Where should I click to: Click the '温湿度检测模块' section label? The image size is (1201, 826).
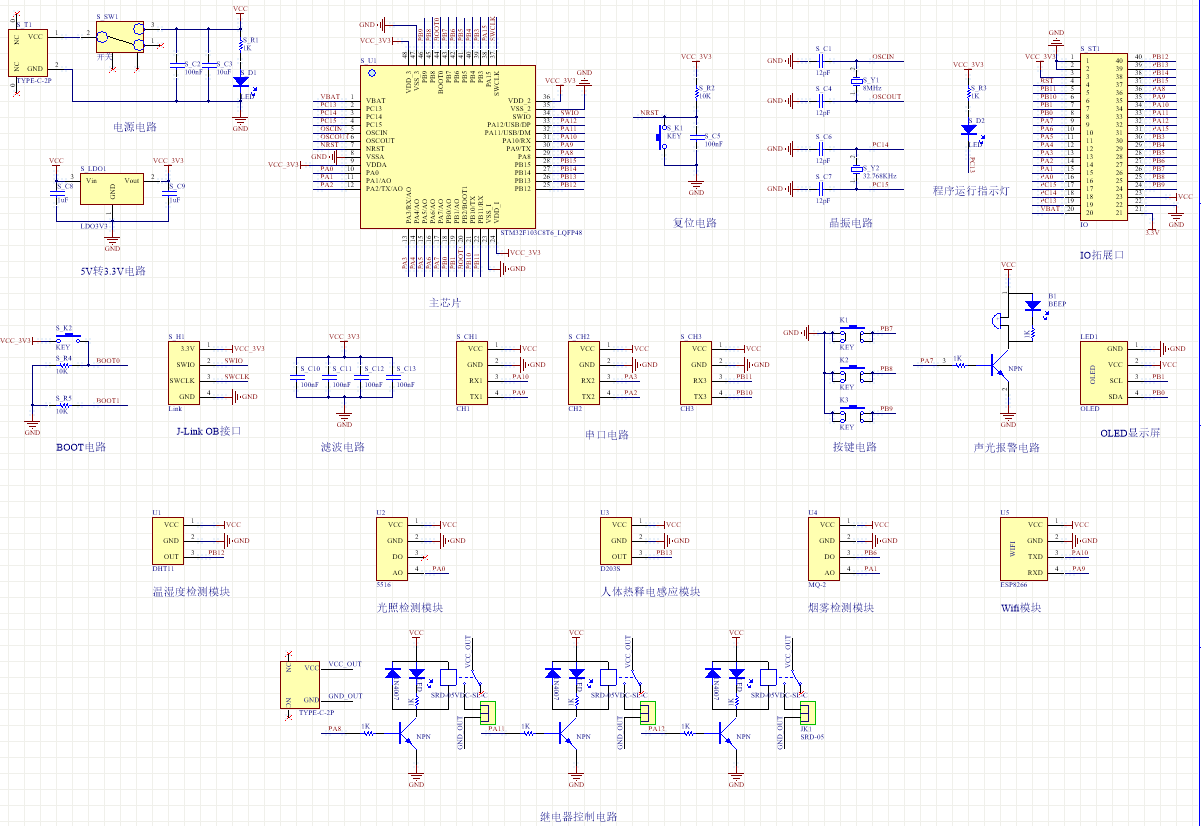(191, 591)
